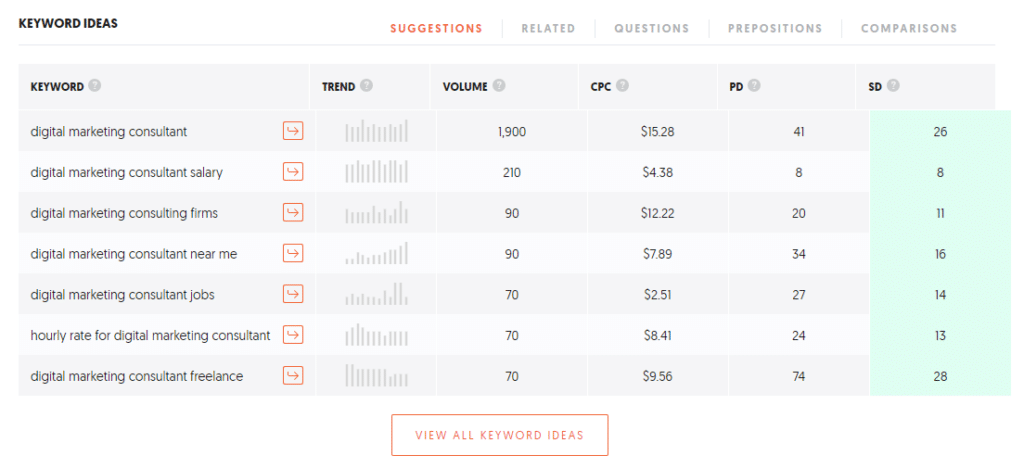Open arrow icon for consultant freelance row

click(x=293, y=376)
